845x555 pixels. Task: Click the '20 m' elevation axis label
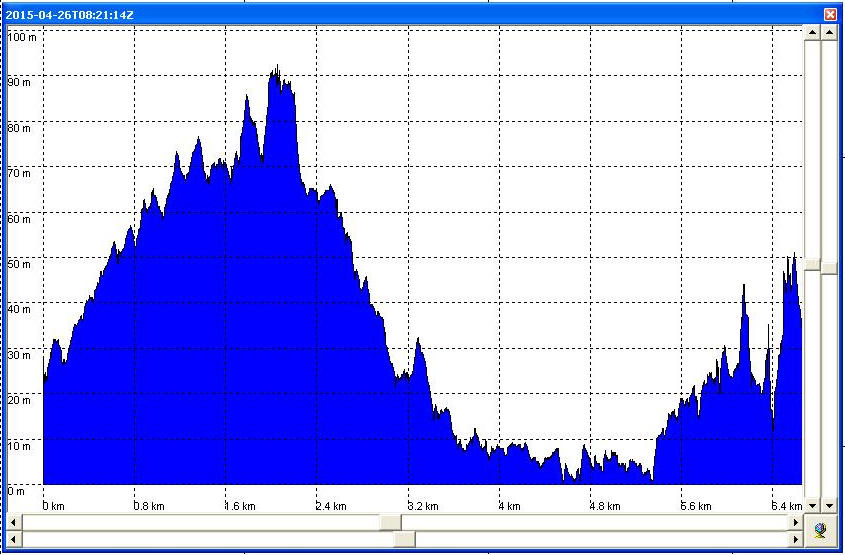(x=19, y=400)
